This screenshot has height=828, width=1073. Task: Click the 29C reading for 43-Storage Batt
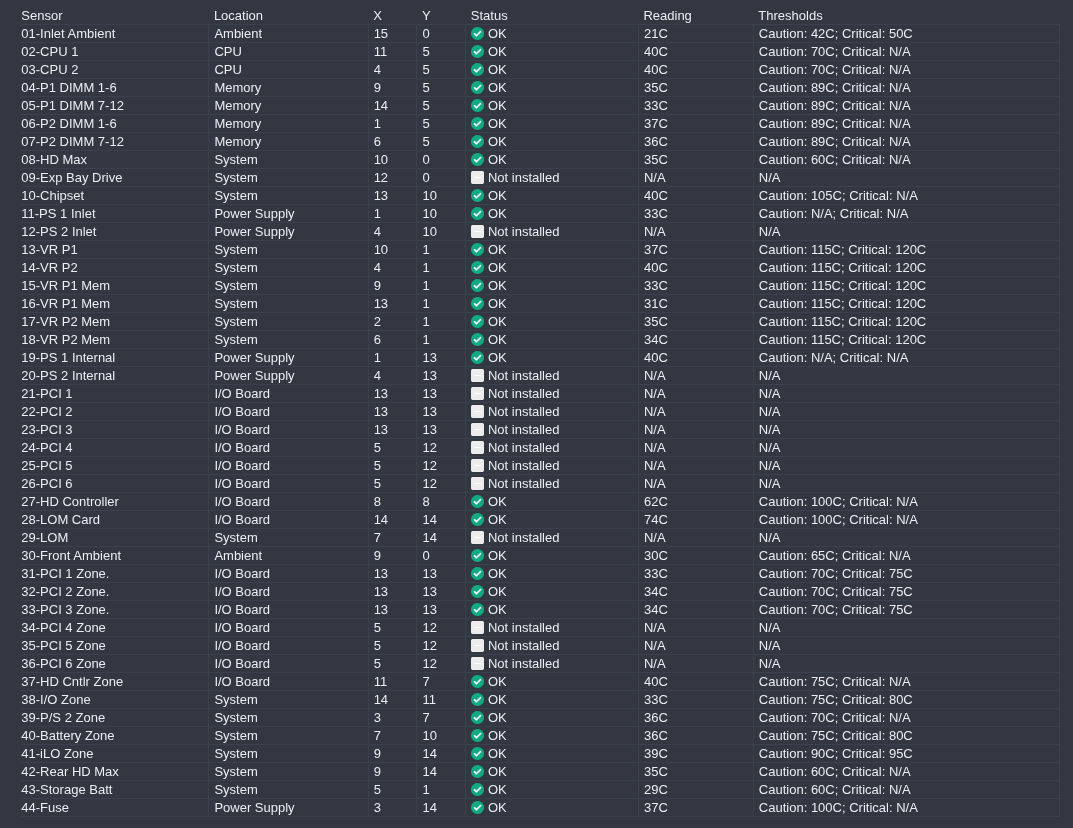[x=656, y=790]
